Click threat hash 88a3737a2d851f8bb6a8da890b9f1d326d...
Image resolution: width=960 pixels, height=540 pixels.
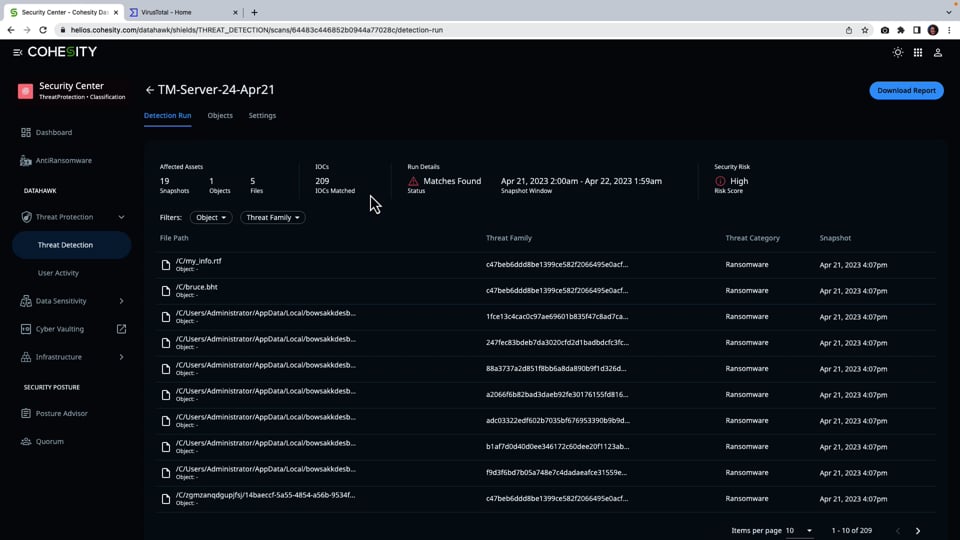556,369
